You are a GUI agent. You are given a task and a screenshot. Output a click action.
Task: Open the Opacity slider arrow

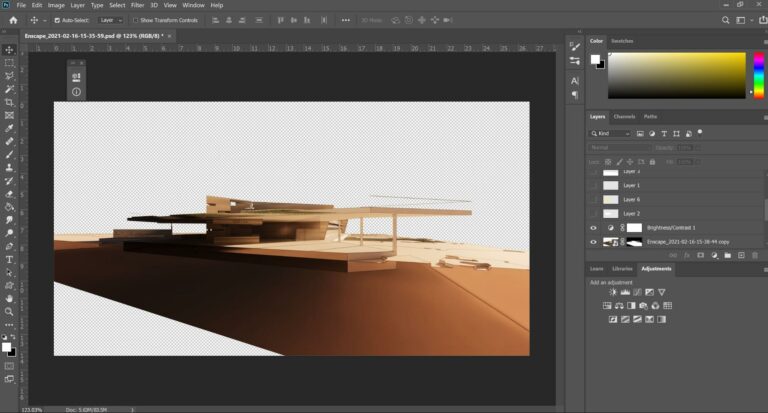(x=698, y=147)
